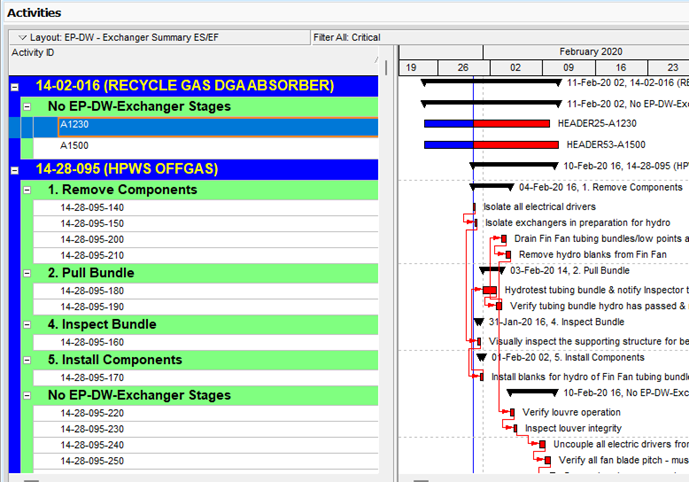Screen dimensions: 689x482
Task: Collapse the 2. Pull Bundle band
Action: (x=27, y=273)
